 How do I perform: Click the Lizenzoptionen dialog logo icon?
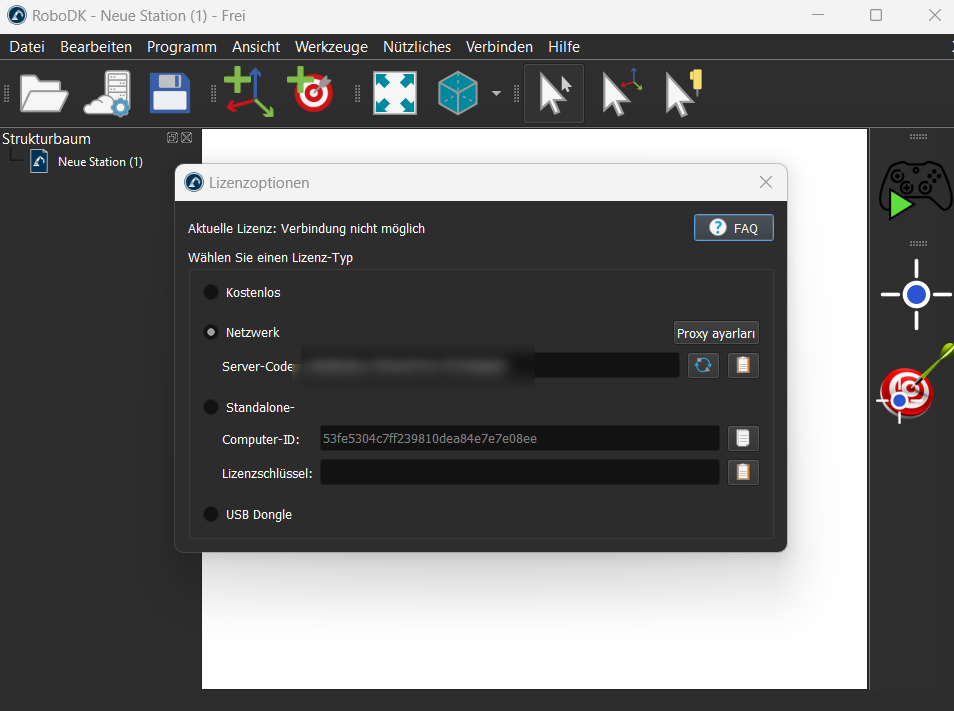click(x=194, y=182)
